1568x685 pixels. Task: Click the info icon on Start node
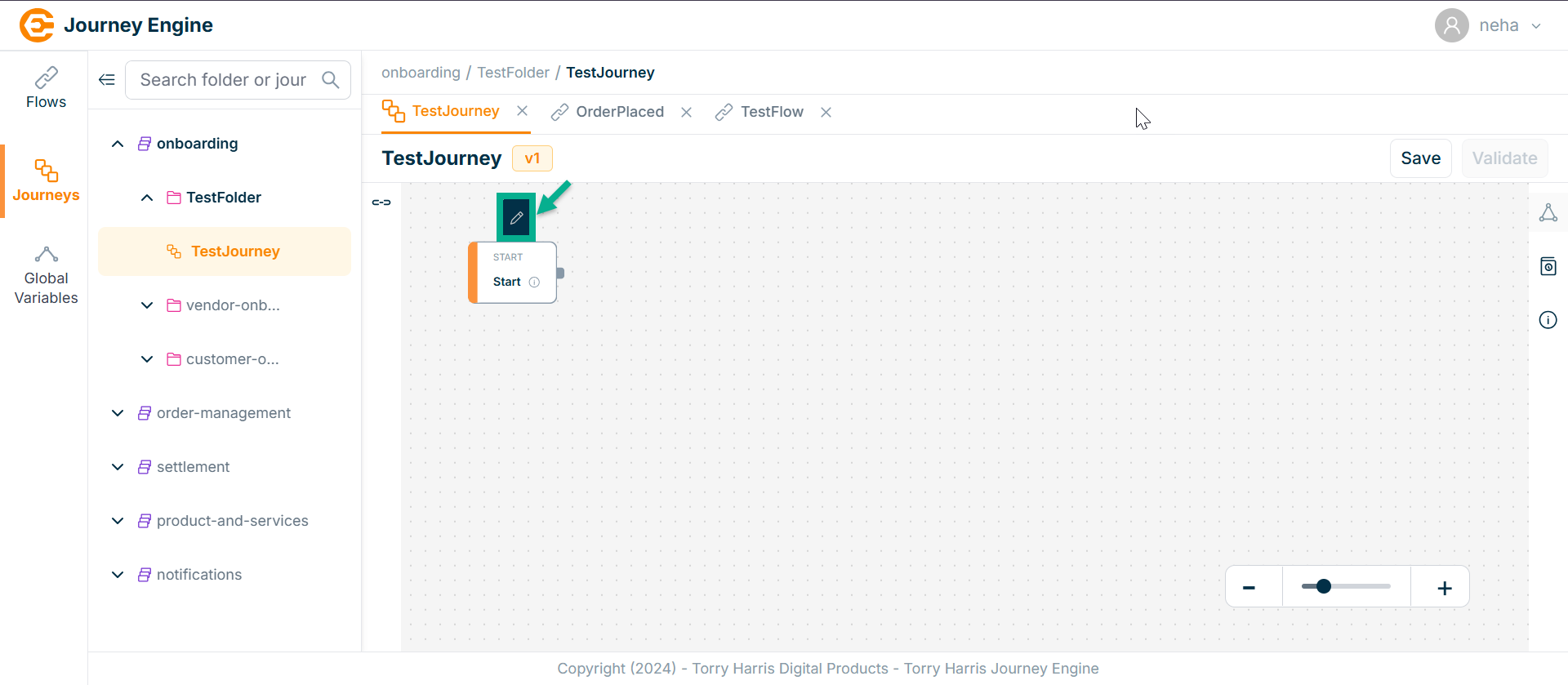coord(534,282)
